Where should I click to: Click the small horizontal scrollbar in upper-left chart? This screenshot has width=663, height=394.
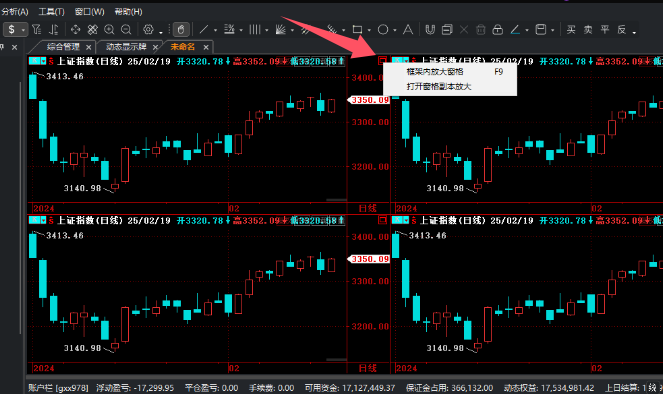click(x=337, y=200)
